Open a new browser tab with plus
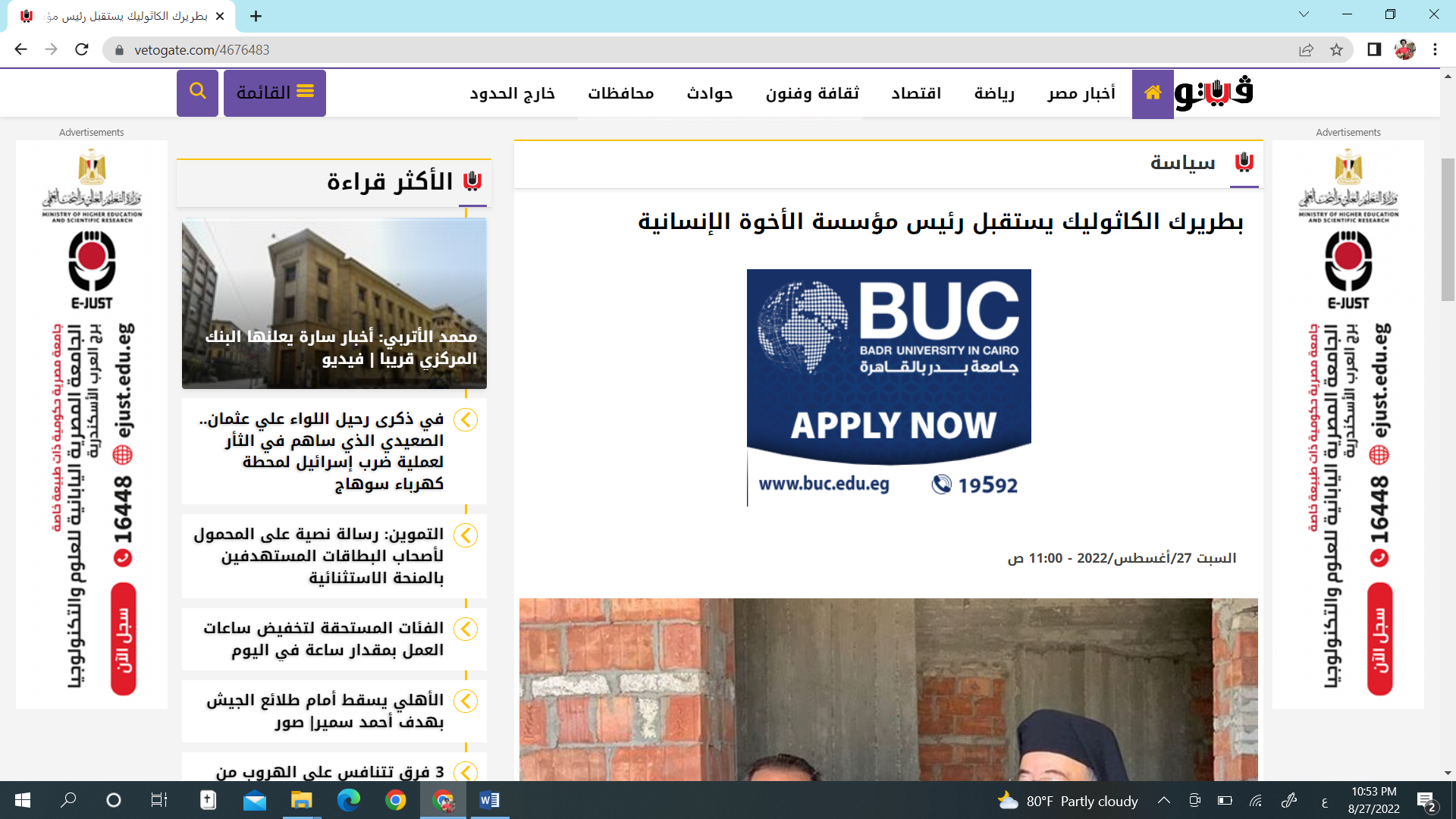This screenshot has height=819, width=1456. [256, 16]
